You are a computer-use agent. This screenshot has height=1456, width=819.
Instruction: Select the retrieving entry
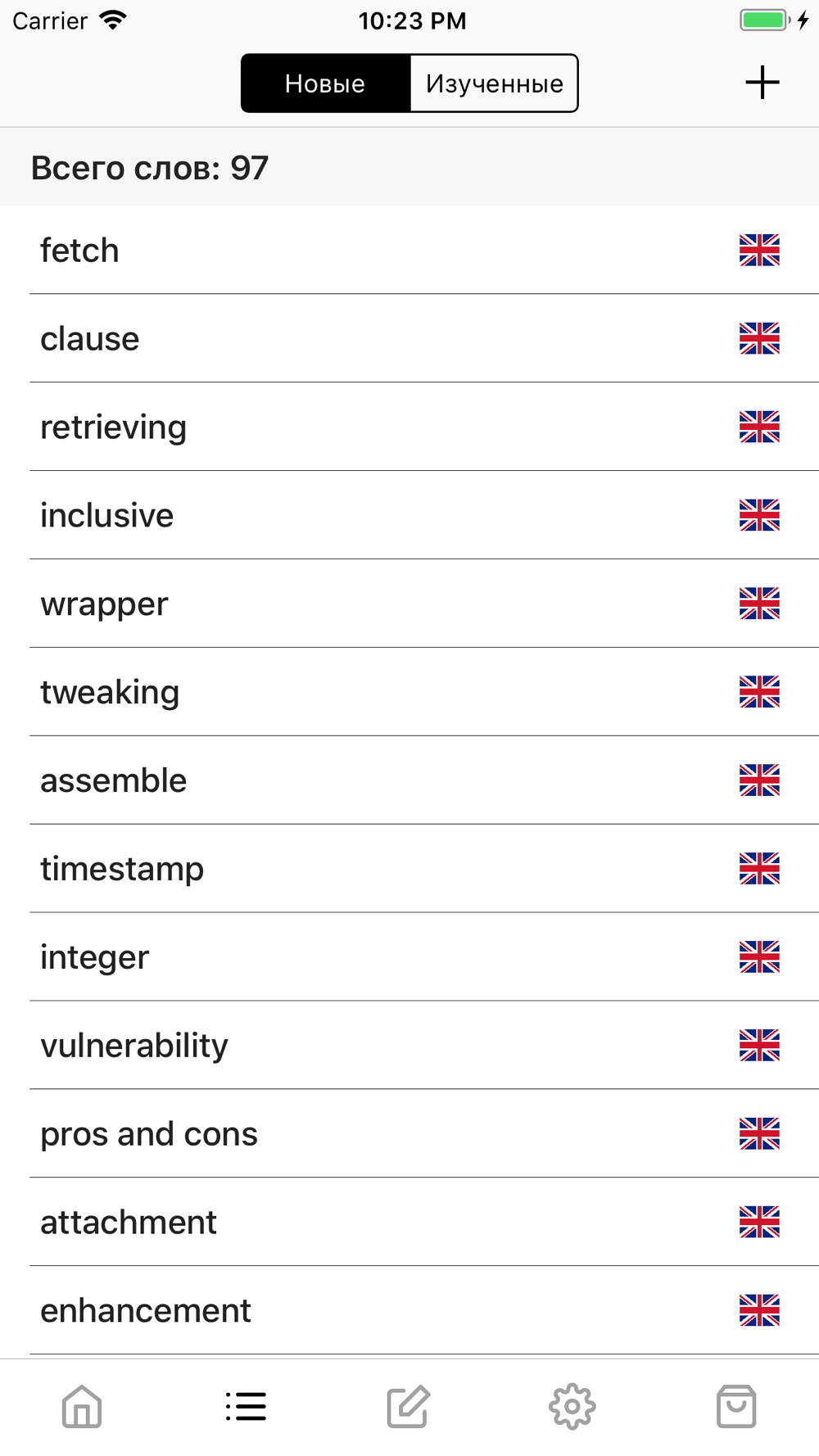(409, 427)
